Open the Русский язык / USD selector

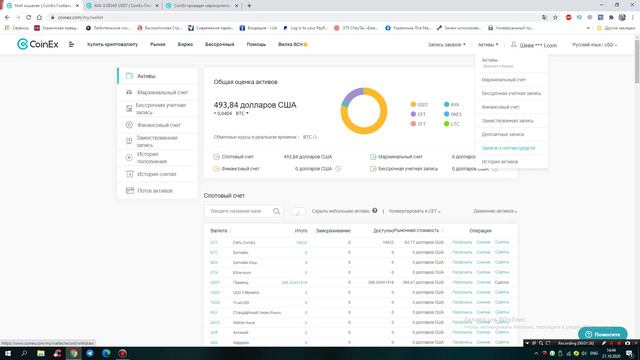[x=594, y=44]
